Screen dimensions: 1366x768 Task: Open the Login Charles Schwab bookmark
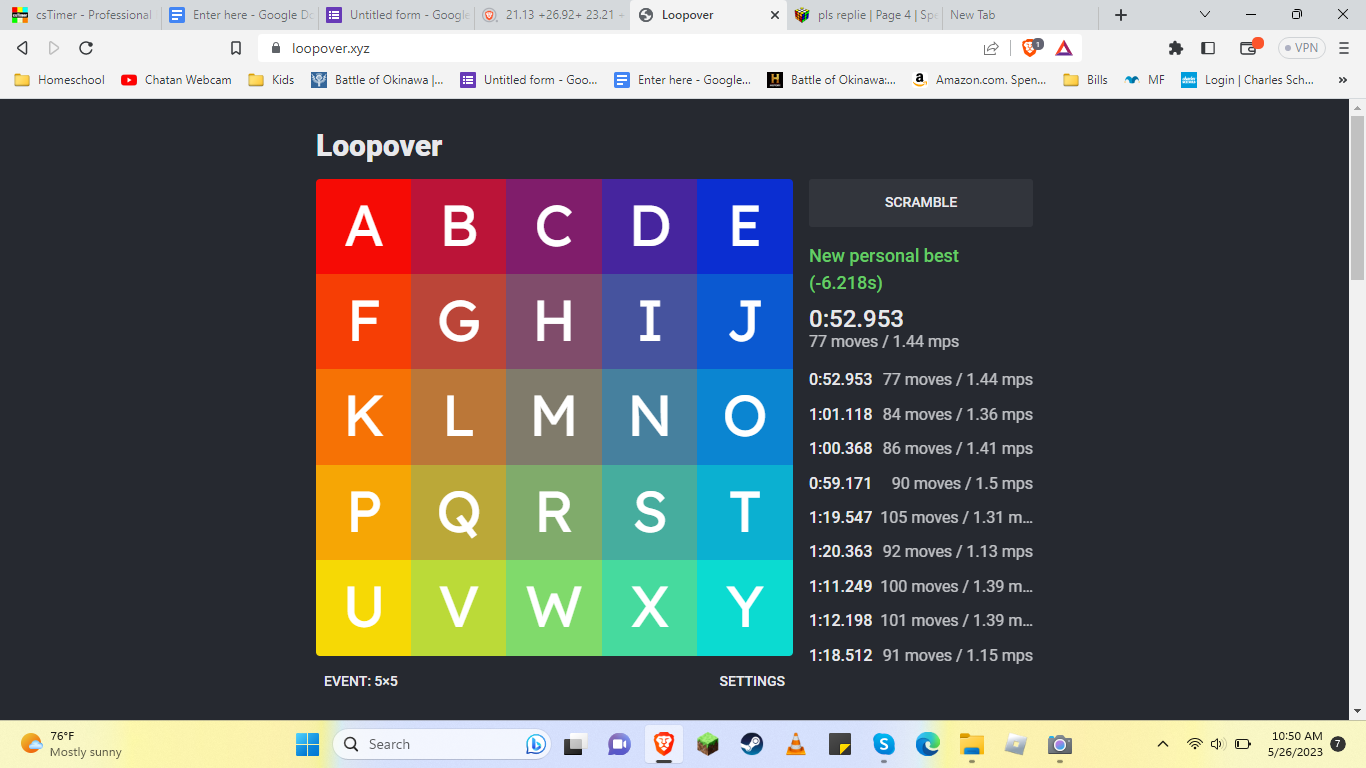(1248, 80)
